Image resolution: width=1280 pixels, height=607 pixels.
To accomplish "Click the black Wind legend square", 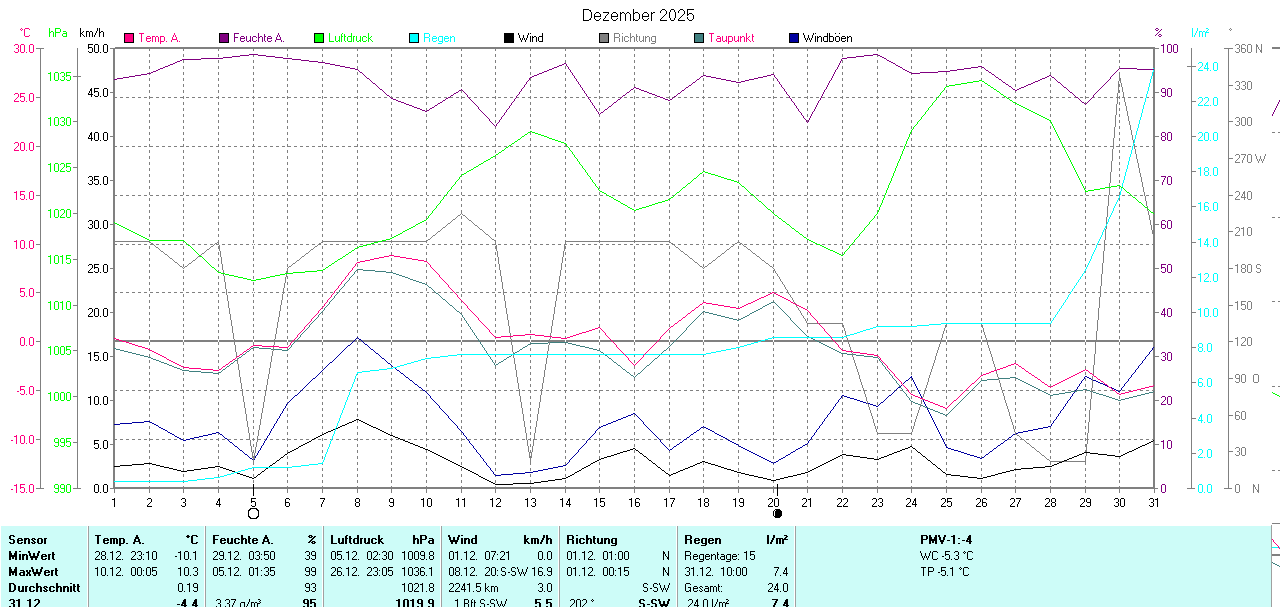I will (509, 38).
